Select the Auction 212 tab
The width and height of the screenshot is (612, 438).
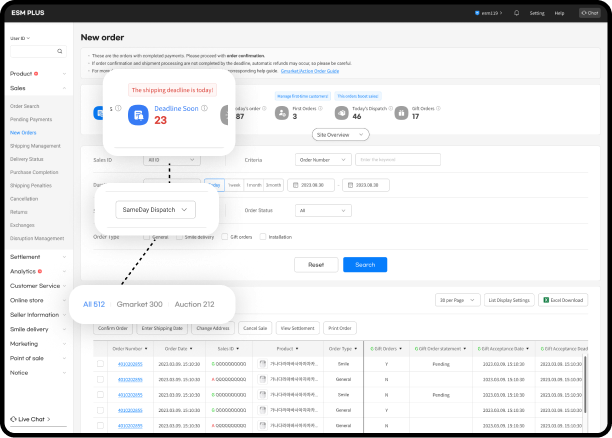(194, 304)
